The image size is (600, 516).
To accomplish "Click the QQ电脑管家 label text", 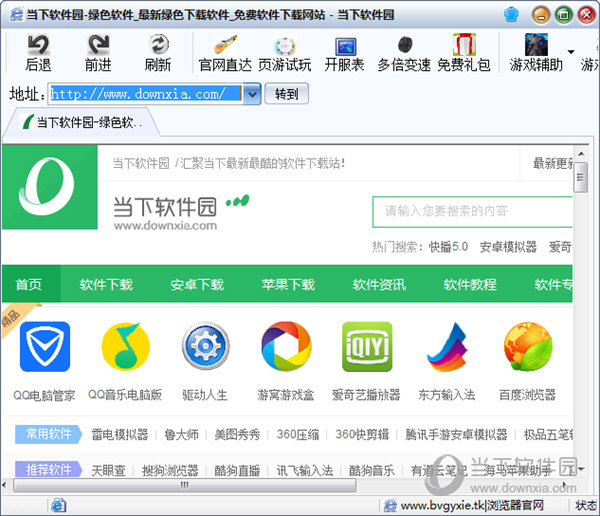I will coord(44,395).
